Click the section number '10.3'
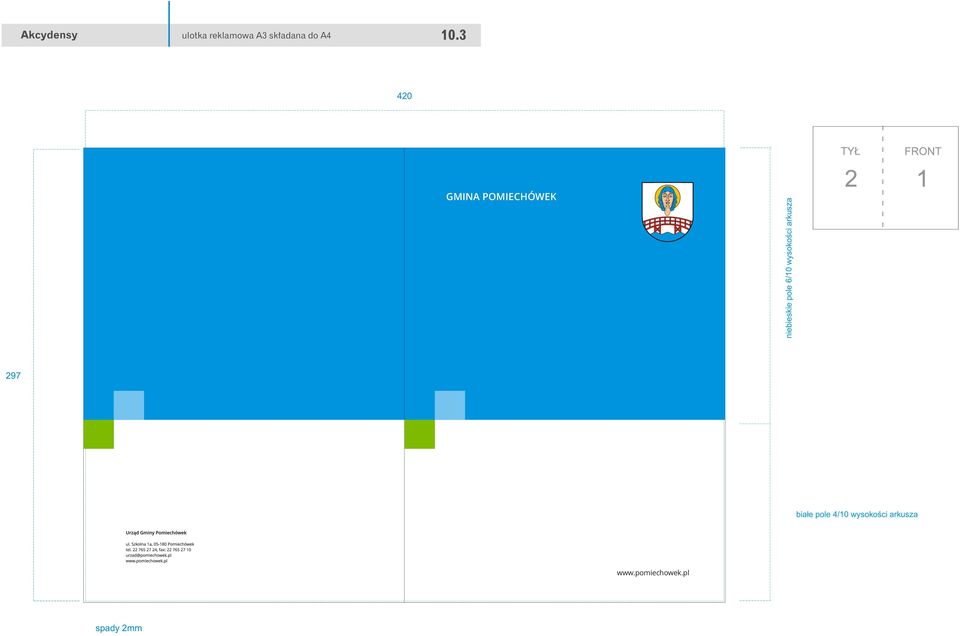Viewport: 960px width, 636px height. (x=454, y=35)
